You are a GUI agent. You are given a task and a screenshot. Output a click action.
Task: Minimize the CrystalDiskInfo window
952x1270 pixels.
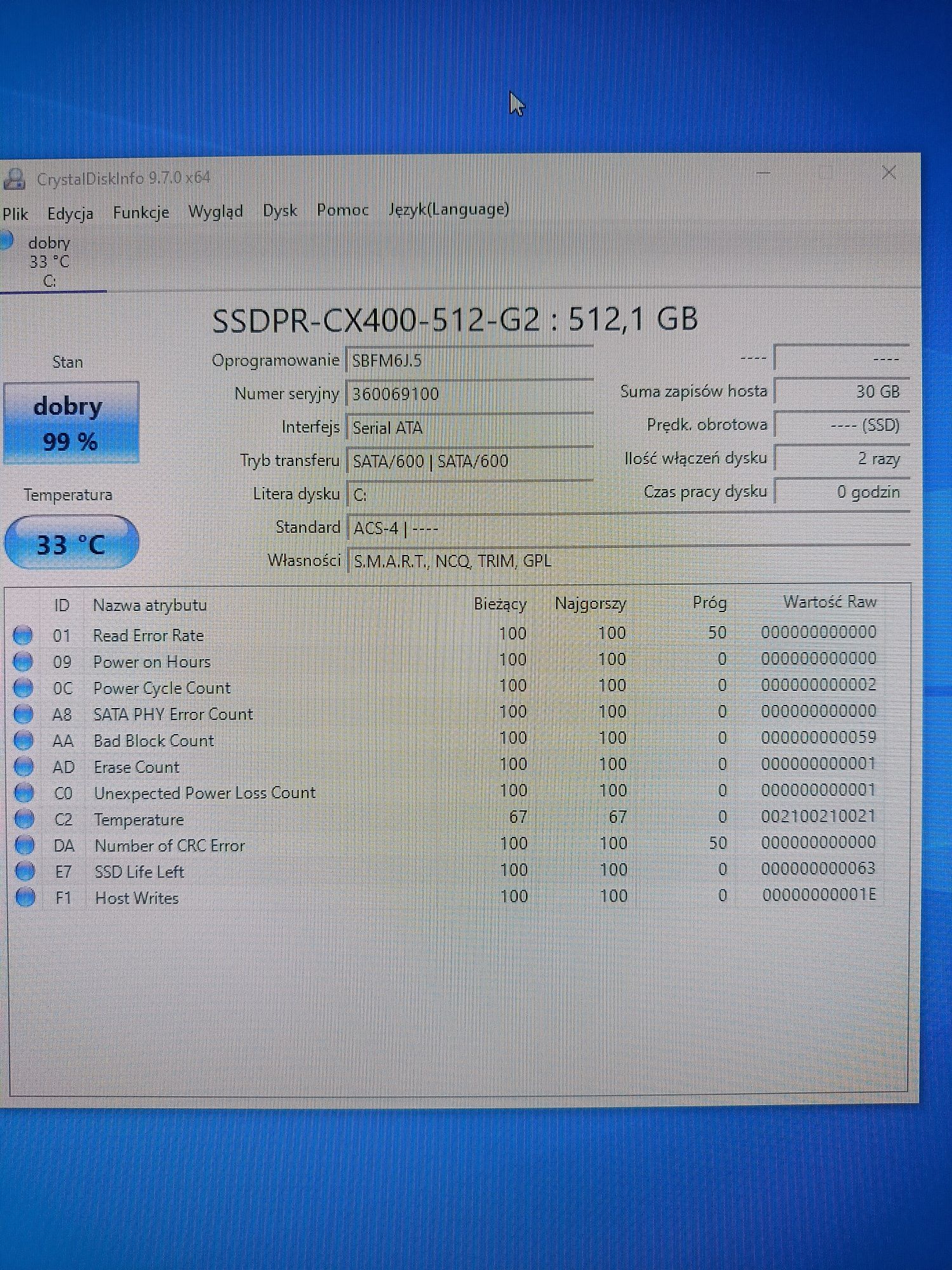pyautogui.click(x=763, y=172)
